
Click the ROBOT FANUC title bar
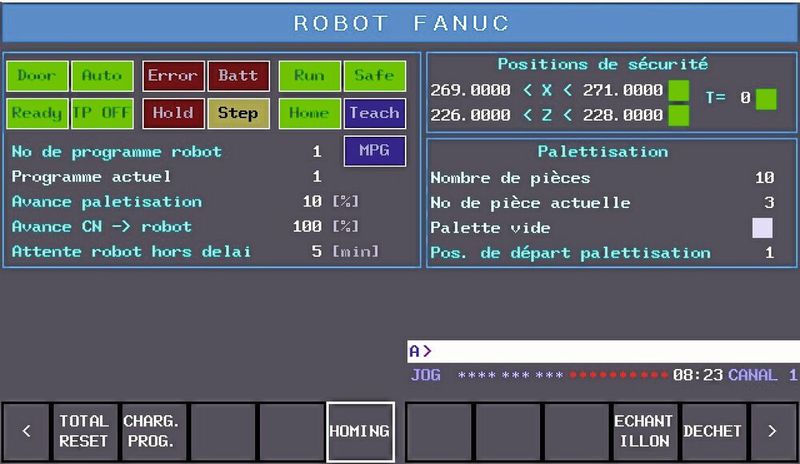click(400, 23)
